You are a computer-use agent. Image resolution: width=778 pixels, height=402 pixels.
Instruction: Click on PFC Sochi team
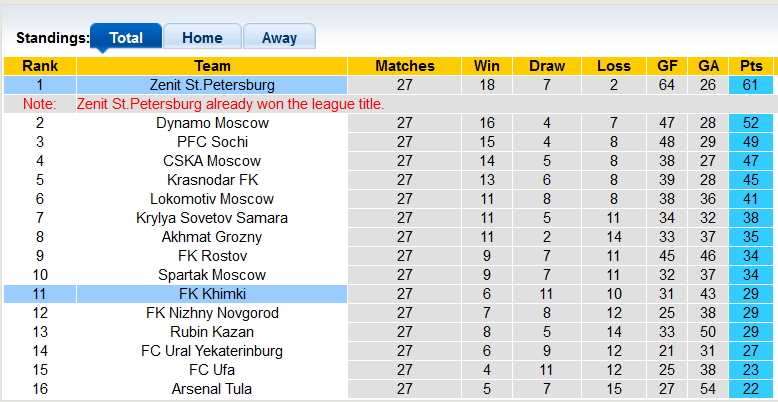[x=212, y=142]
